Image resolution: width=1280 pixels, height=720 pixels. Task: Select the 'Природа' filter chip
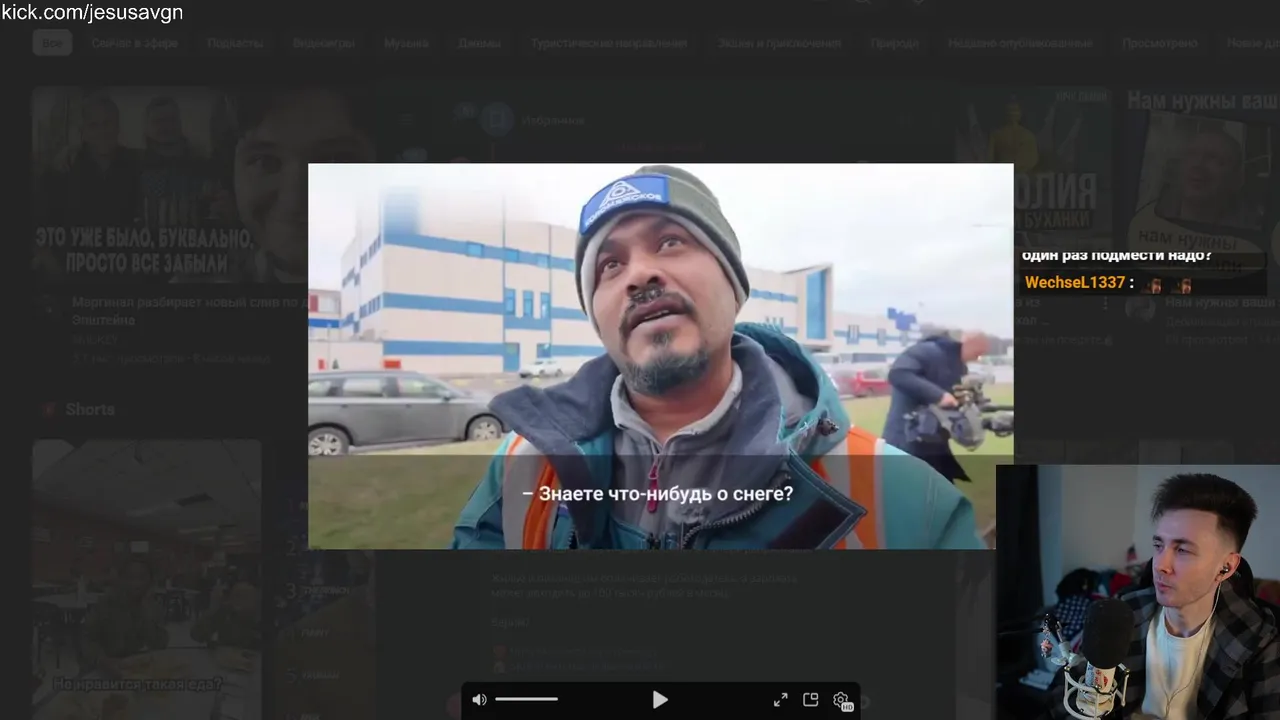point(894,43)
